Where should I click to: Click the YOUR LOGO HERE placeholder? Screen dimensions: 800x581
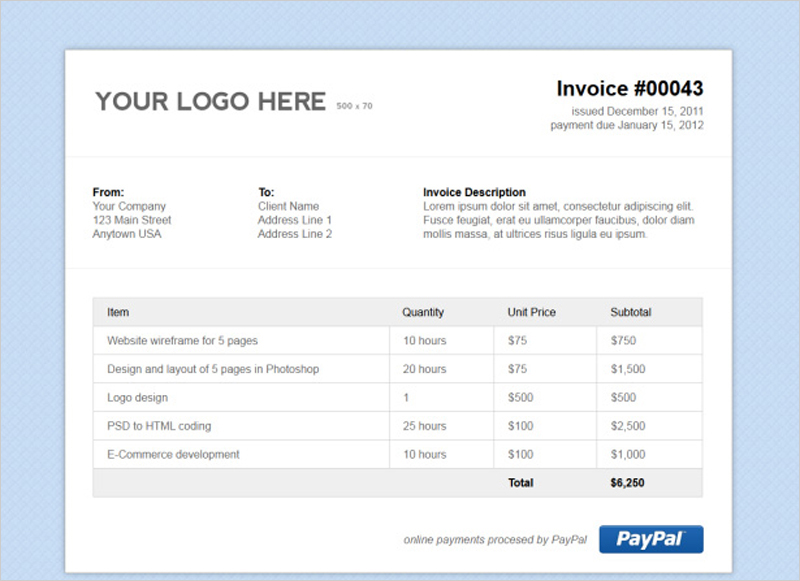(210, 101)
